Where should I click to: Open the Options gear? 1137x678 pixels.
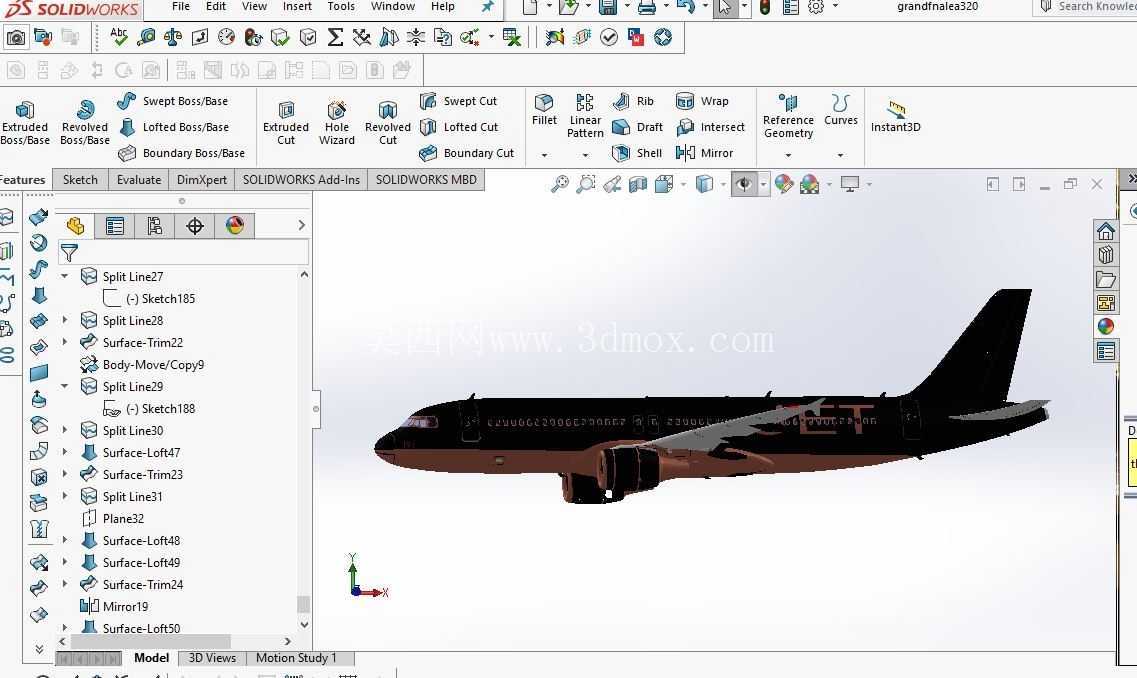[x=816, y=7]
